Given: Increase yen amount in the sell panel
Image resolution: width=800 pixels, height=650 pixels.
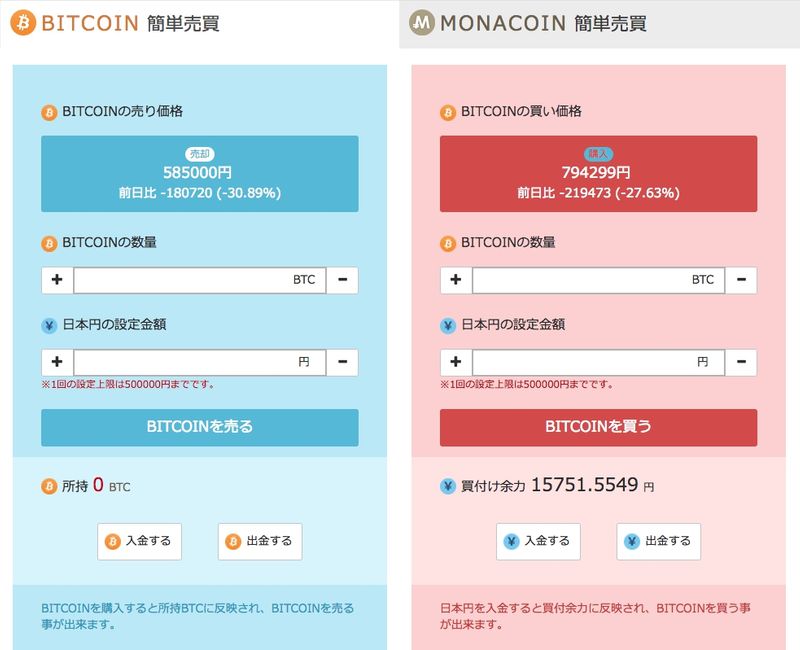Looking at the screenshot, I should click(x=57, y=362).
